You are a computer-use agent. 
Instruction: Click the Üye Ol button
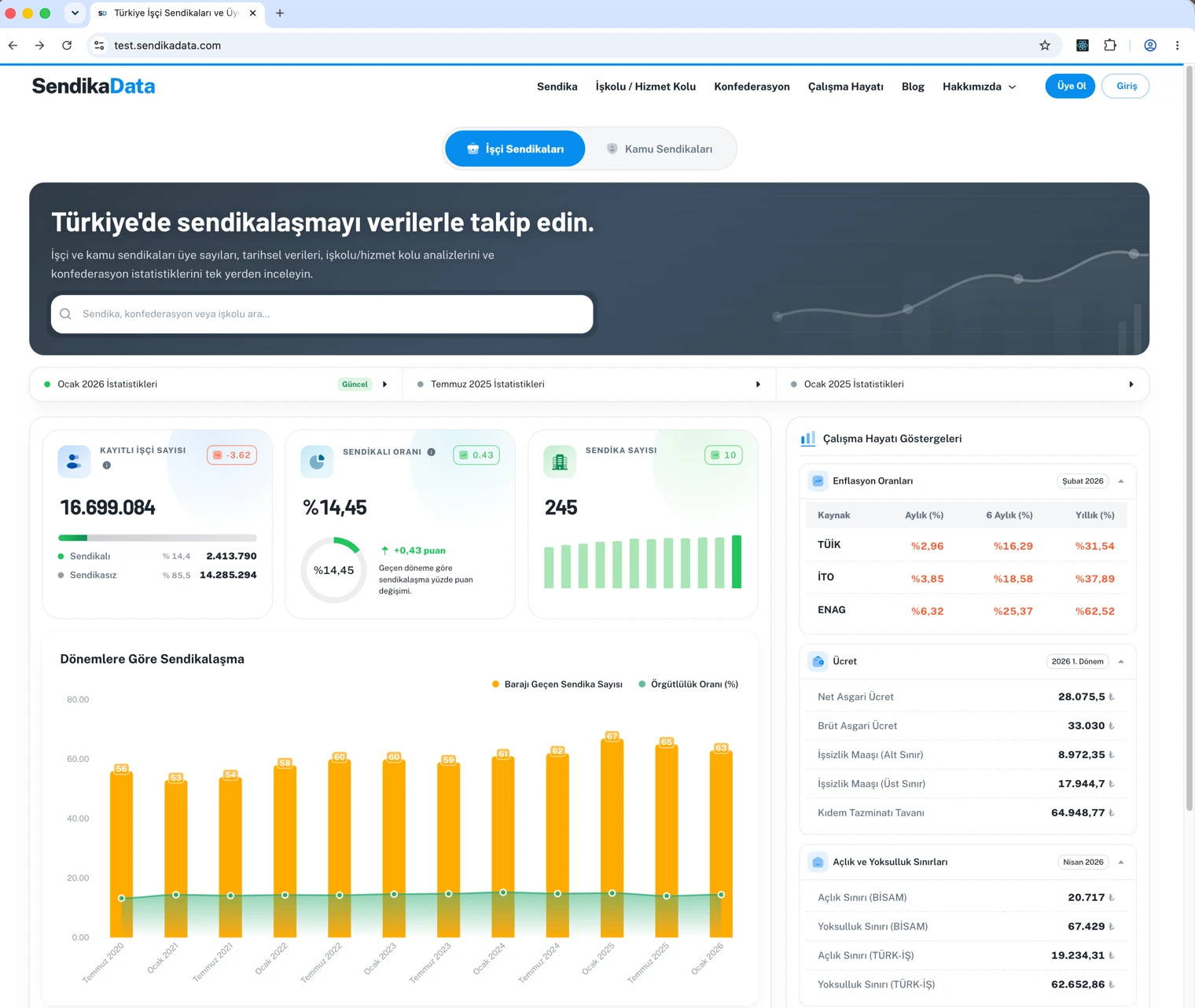click(1070, 86)
